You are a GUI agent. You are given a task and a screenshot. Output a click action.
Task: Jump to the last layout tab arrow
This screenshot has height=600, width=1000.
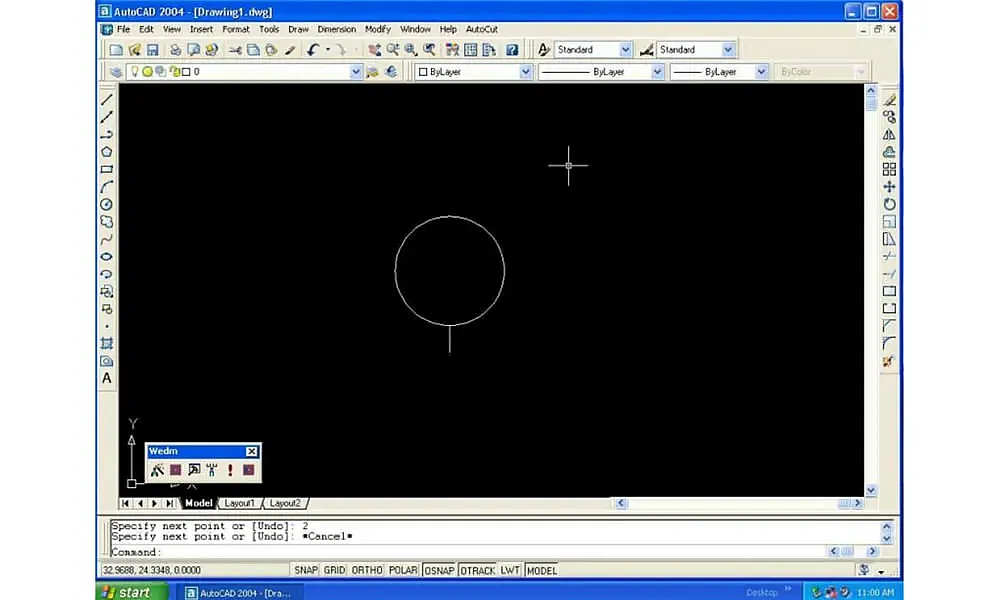pyautogui.click(x=170, y=503)
